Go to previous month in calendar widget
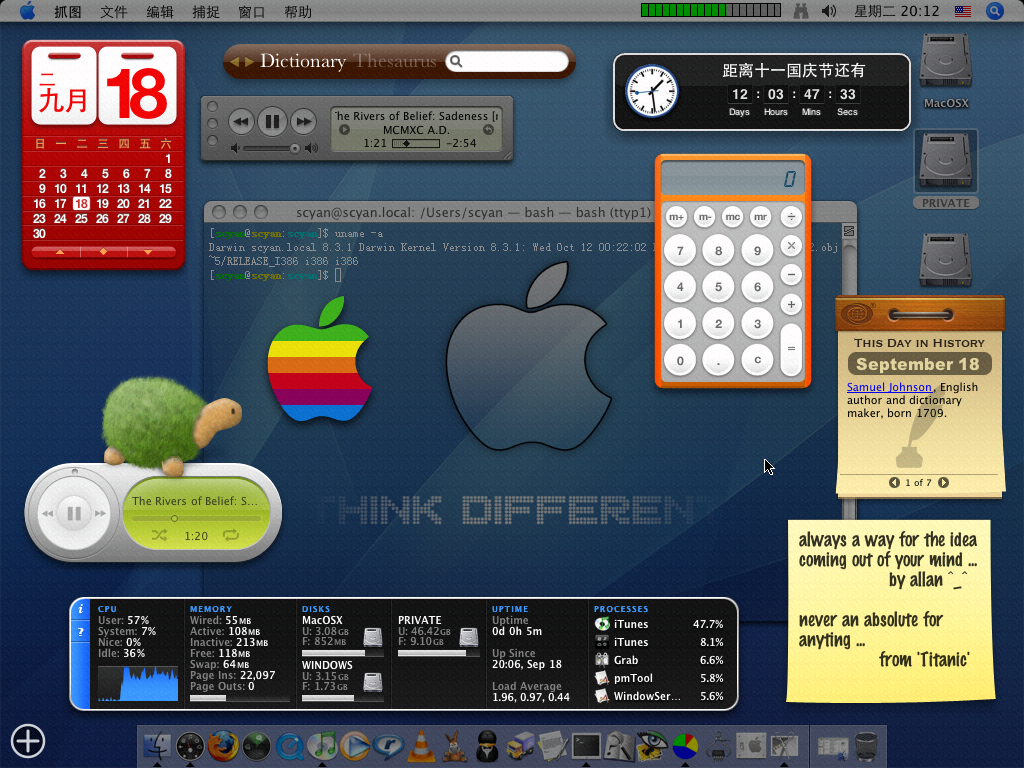The image size is (1024, 768). [59, 252]
